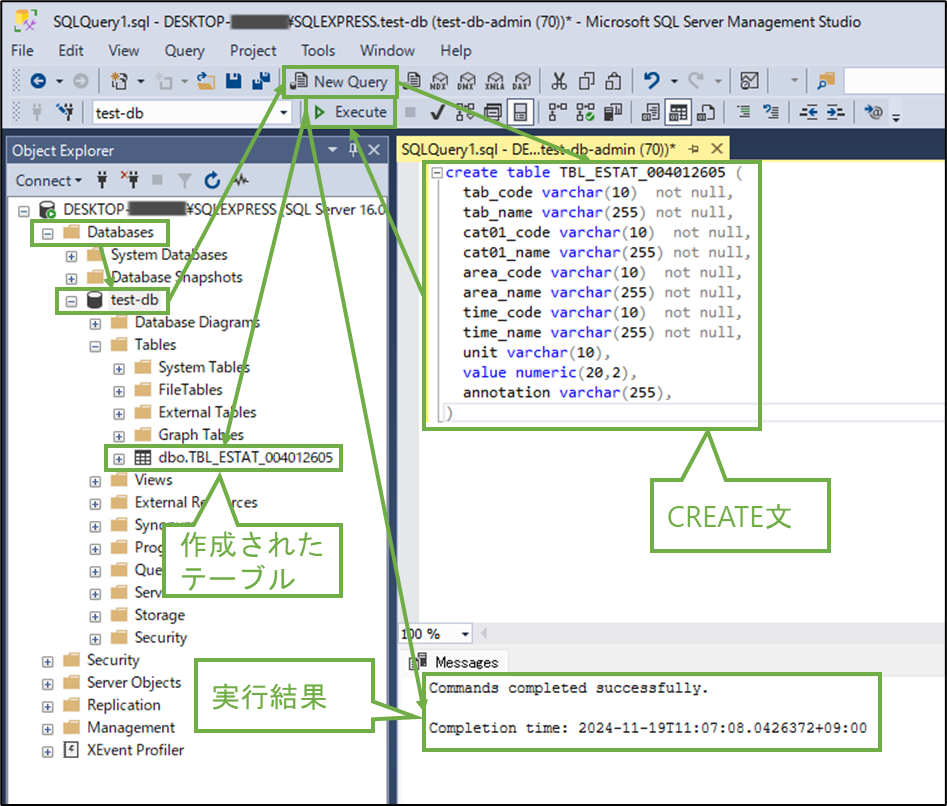
Task: Collapse the Databases folder node
Action: pos(48,233)
